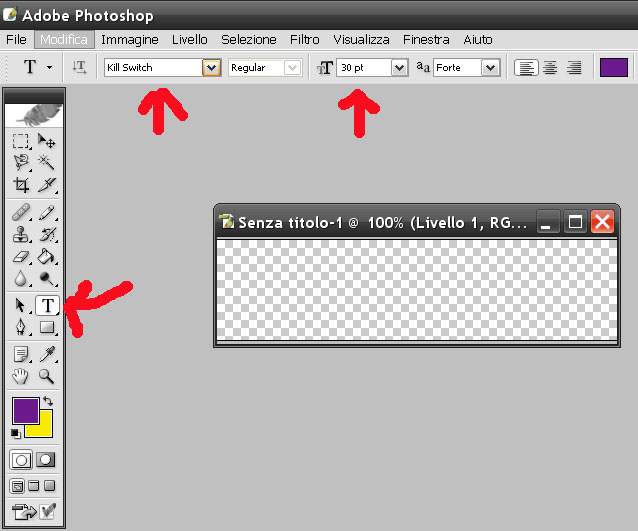Switch to Quick Mask mode
Screen dimensions: 638x531
[46, 460]
